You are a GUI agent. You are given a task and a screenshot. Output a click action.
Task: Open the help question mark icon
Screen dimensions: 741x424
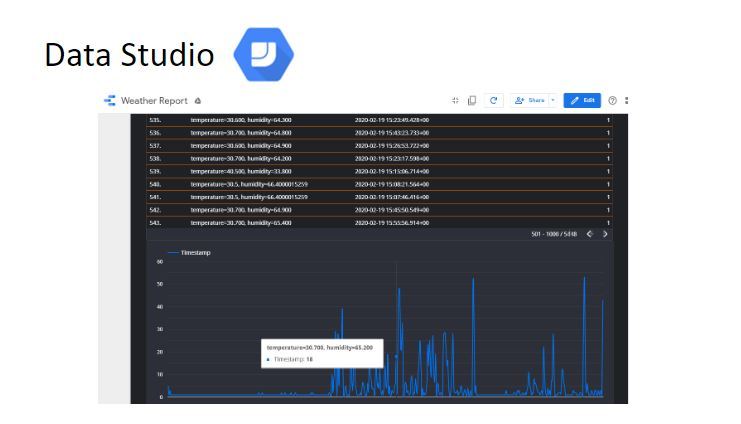pos(612,100)
